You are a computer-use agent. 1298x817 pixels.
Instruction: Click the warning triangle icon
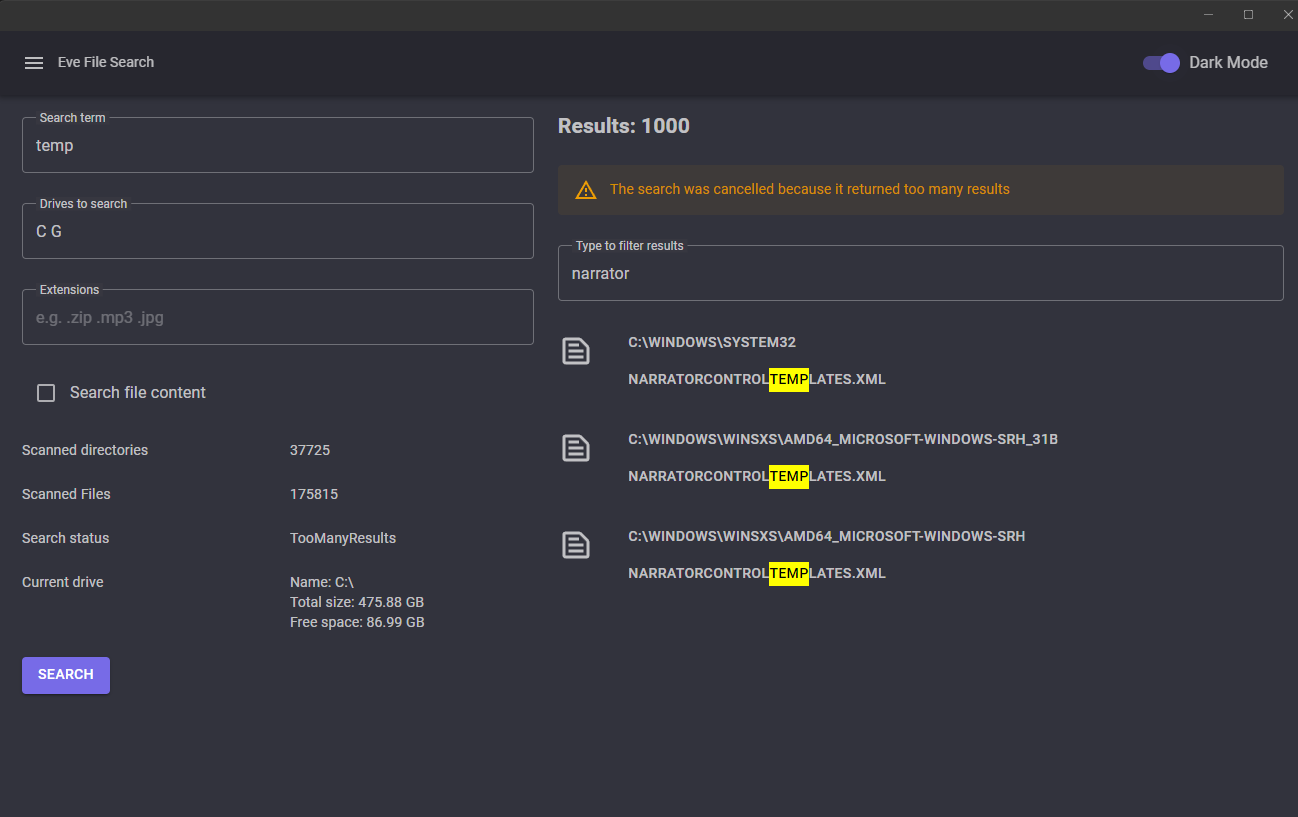click(x=586, y=190)
